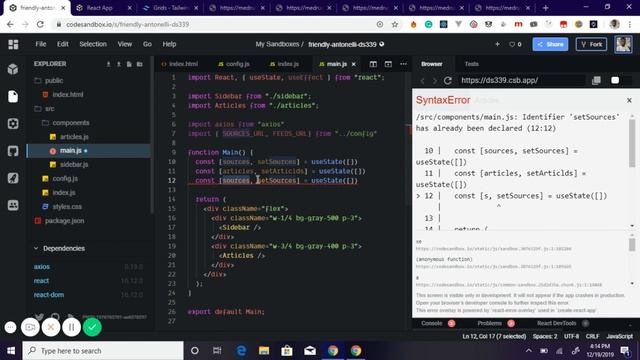Split the editor with the split icon
Image resolution: width=640 pixels, height=360 pixels.
pos(373,64)
